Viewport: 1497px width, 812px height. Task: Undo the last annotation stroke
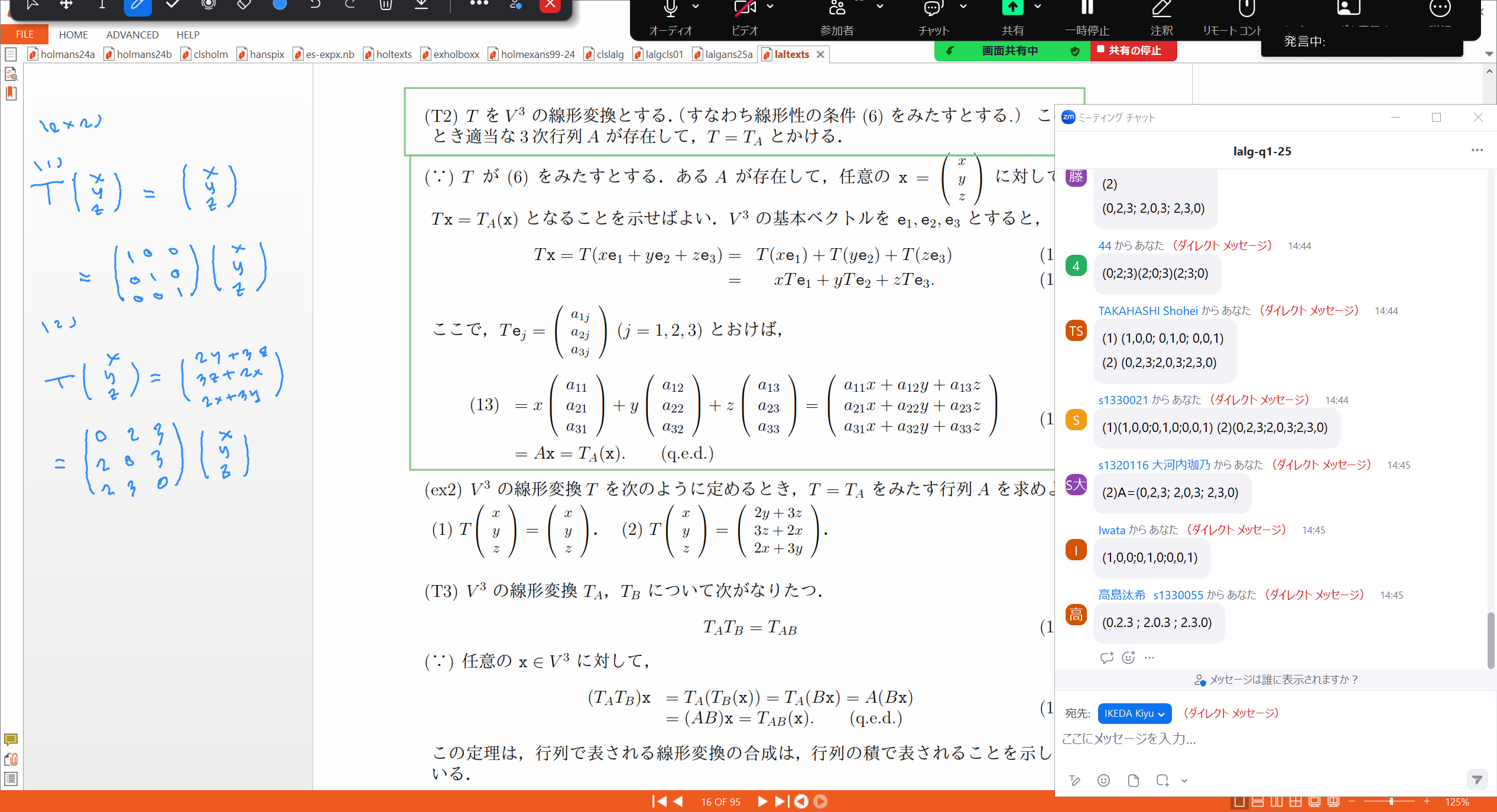(x=315, y=5)
